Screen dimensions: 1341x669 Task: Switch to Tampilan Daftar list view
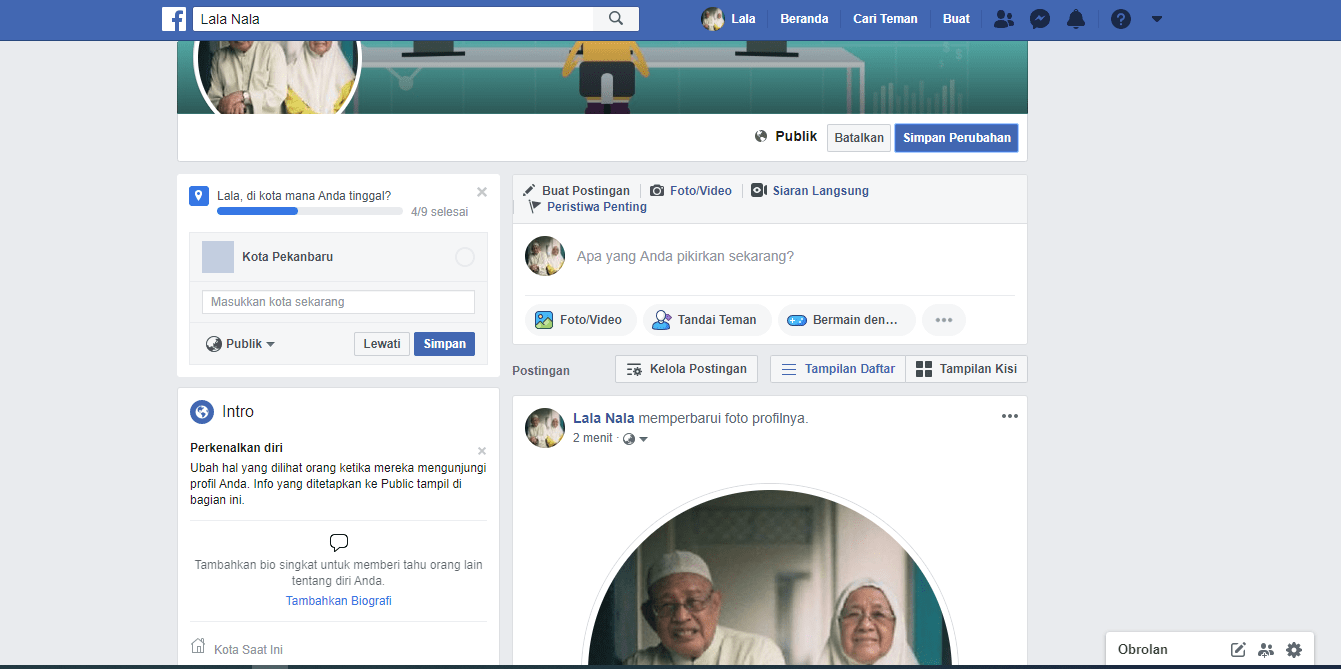[837, 369]
